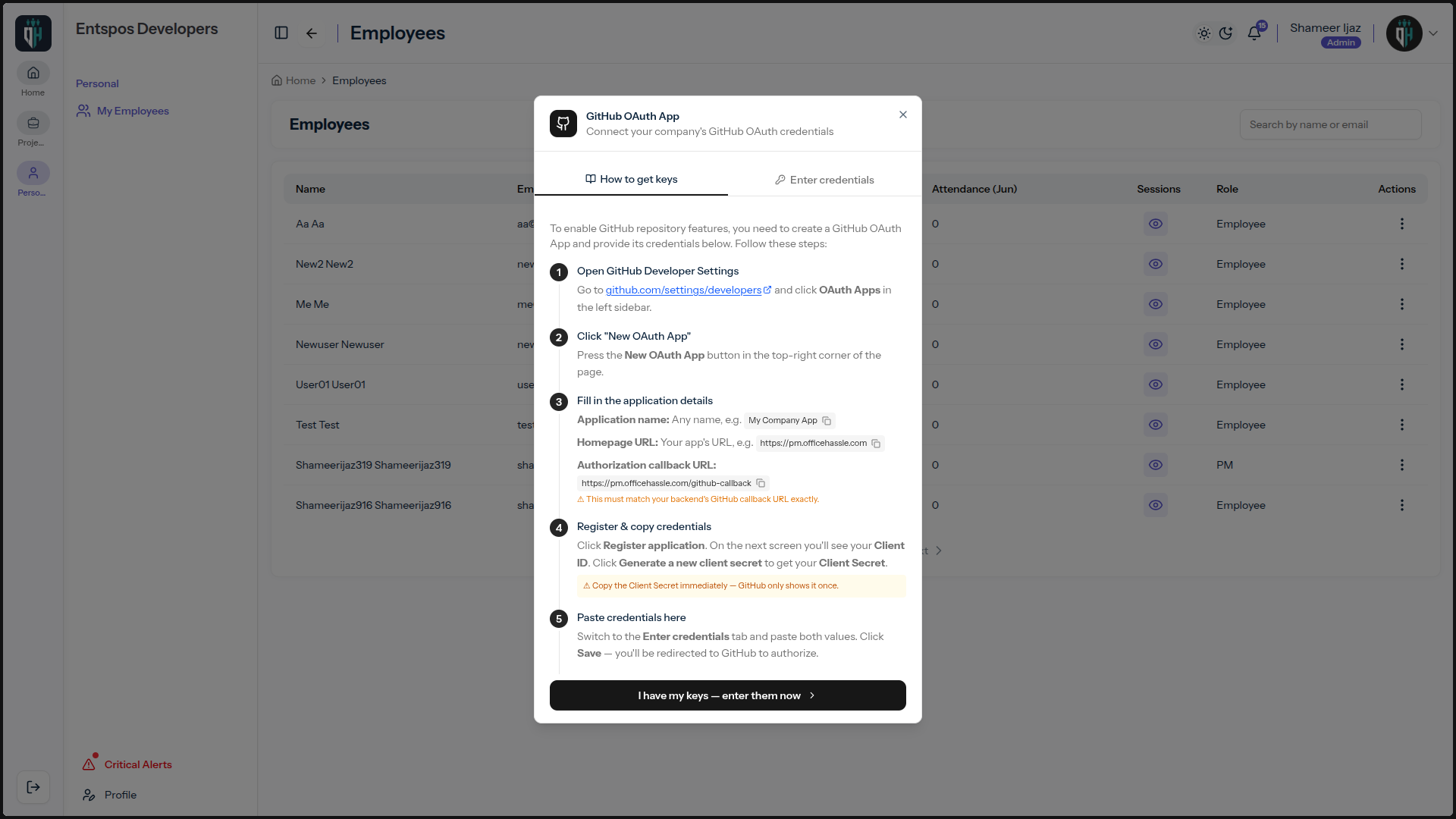Click the Role column header
Screen dimensions: 1456x819
click(x=1227, y=189)
